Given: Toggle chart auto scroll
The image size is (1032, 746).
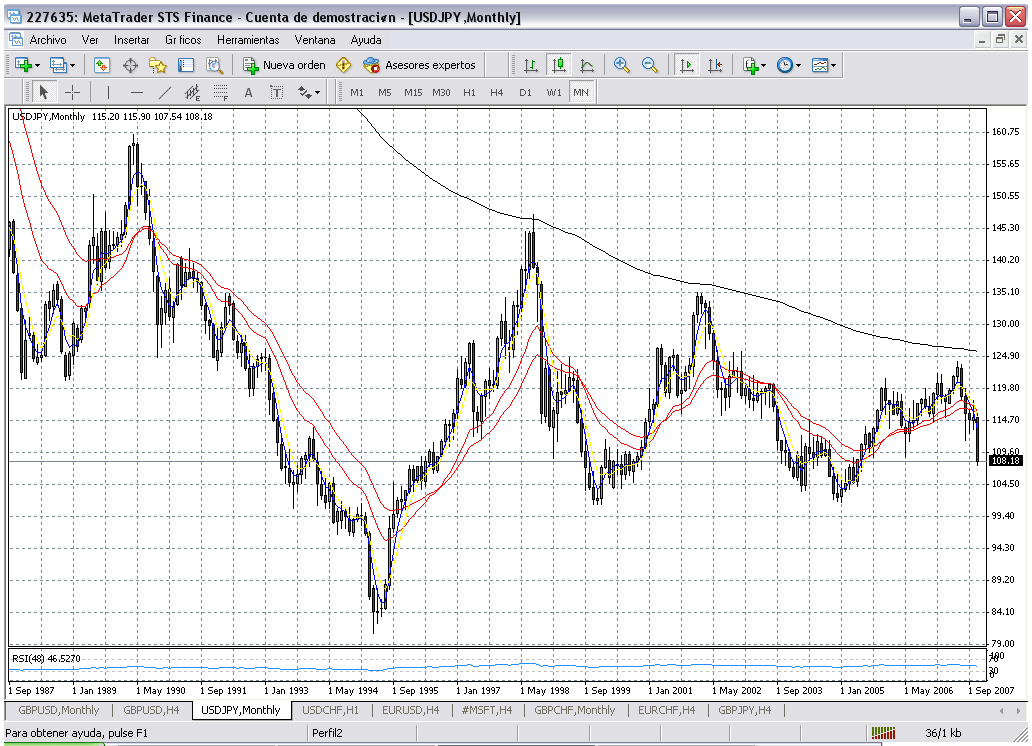Looking at the screenshot, I should click(x=687, y=65).
